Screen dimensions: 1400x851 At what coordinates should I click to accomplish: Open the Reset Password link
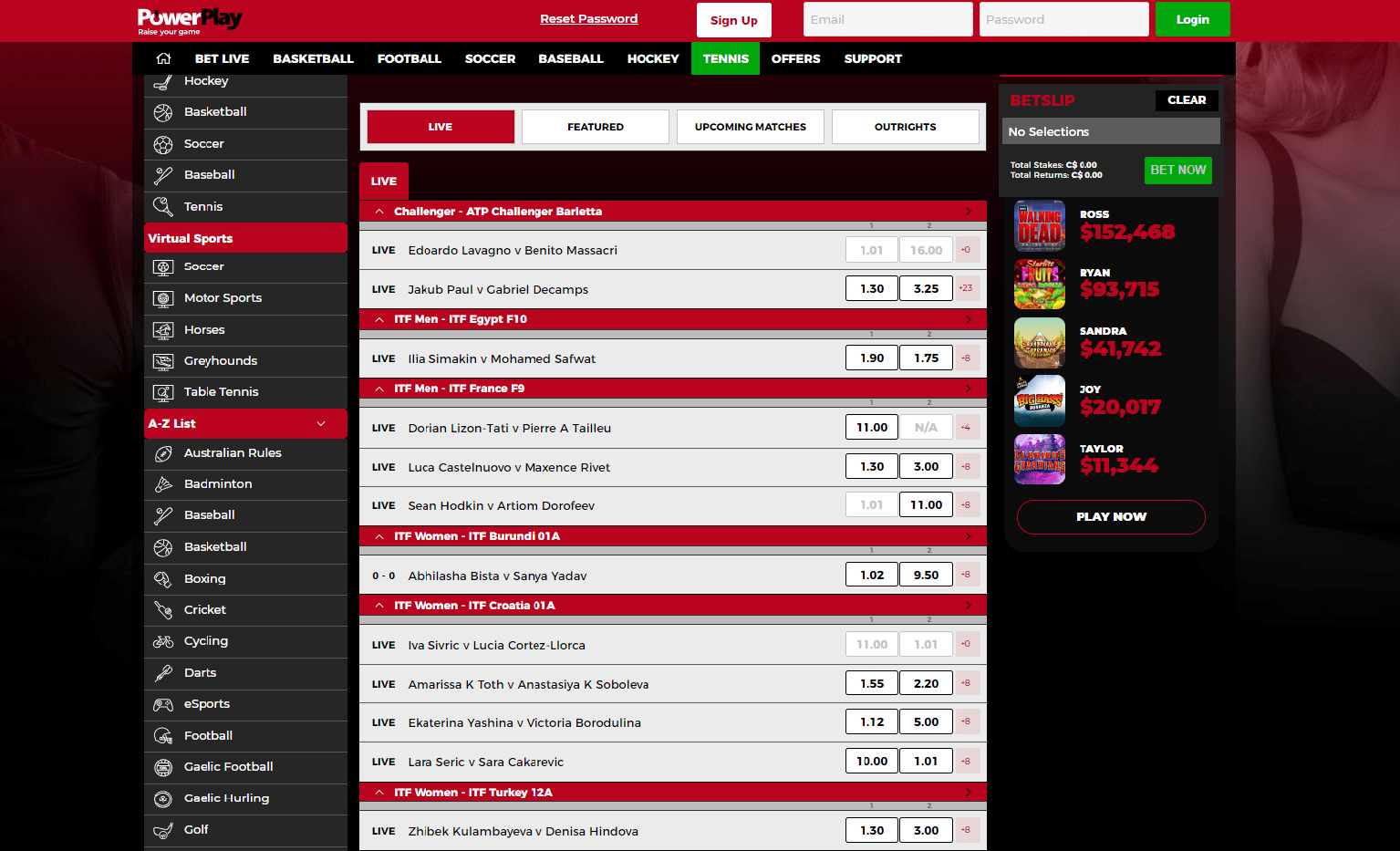tap(588, 19)
